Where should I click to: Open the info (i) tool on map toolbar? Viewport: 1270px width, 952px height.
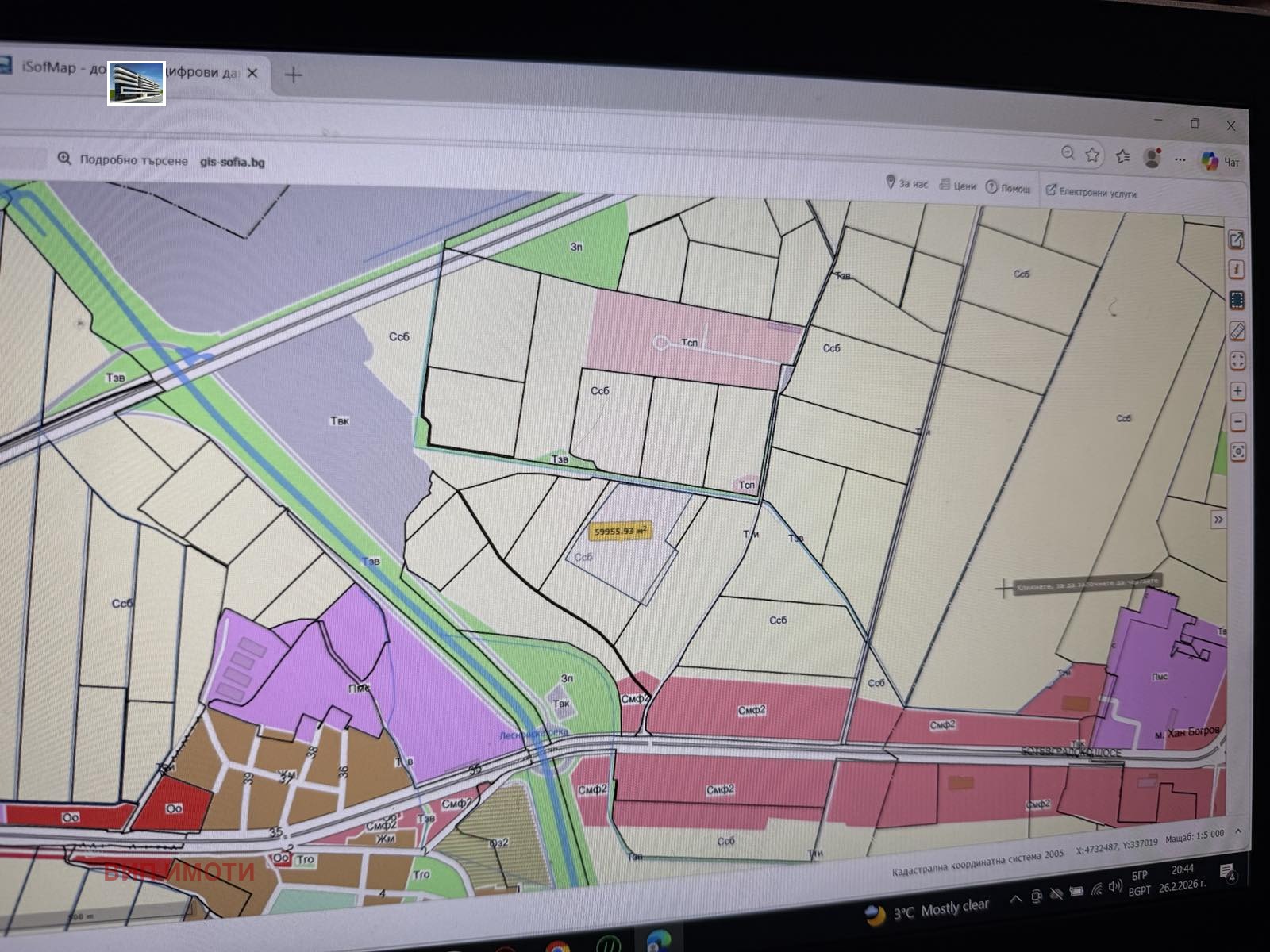point(1236,268)
